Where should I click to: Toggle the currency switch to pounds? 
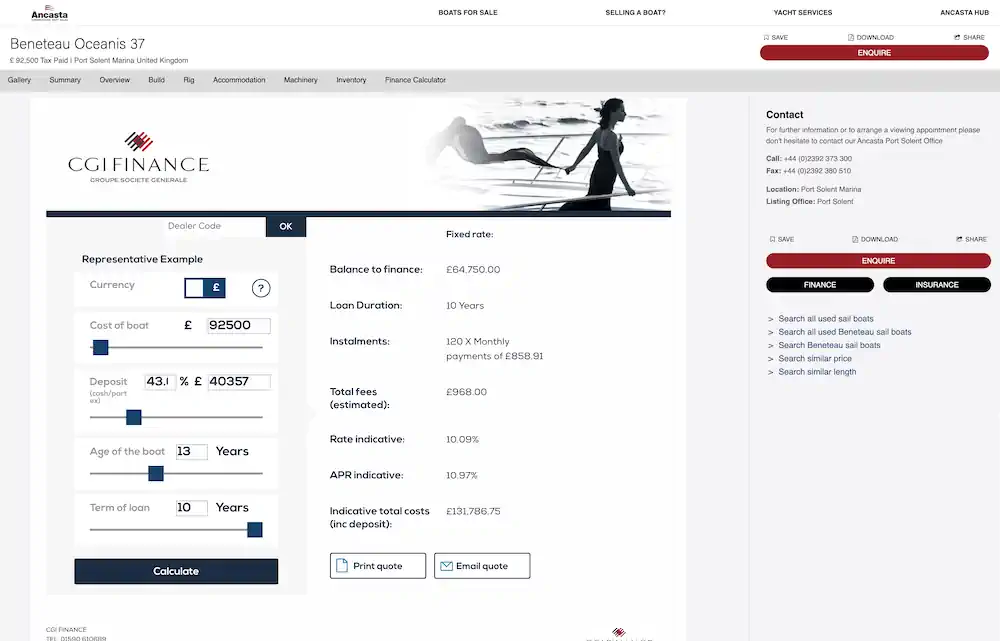(205, 288)
